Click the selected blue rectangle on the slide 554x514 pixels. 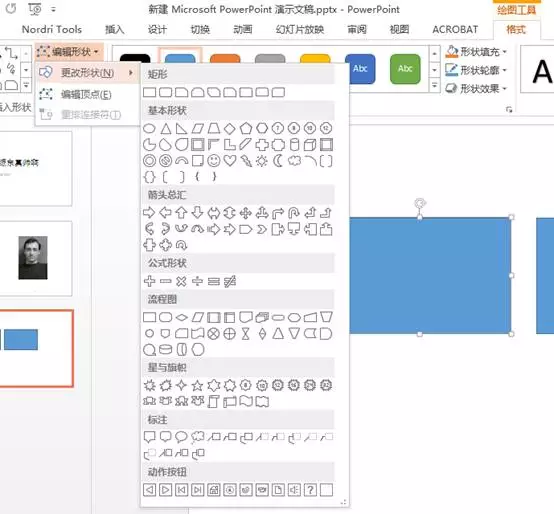tap(430, 276)
